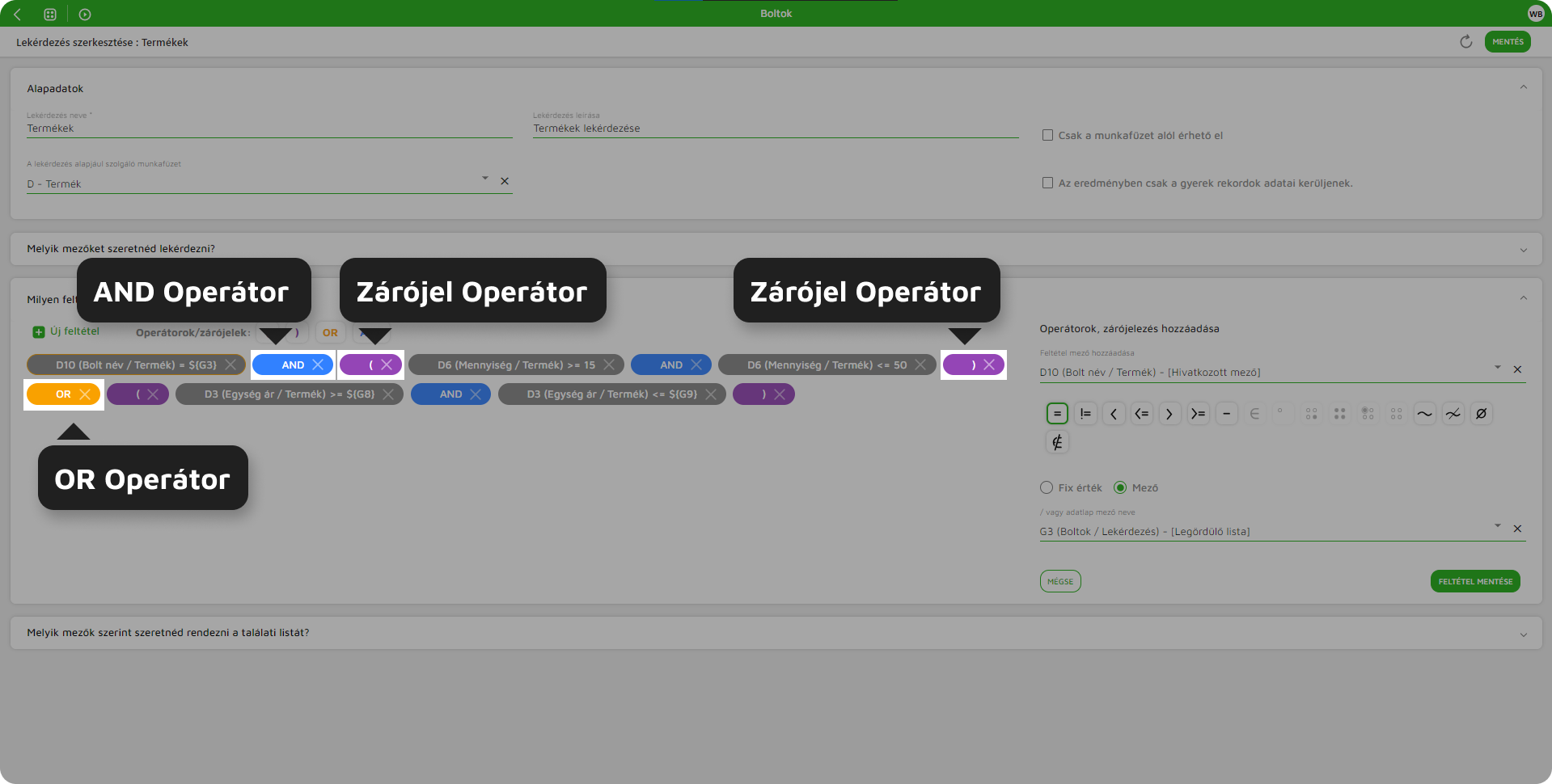Remove the AND chip before D6 Mennyiség <= 50
Image resolution: width=1552 pixels, height=784 pixels.
696,365
